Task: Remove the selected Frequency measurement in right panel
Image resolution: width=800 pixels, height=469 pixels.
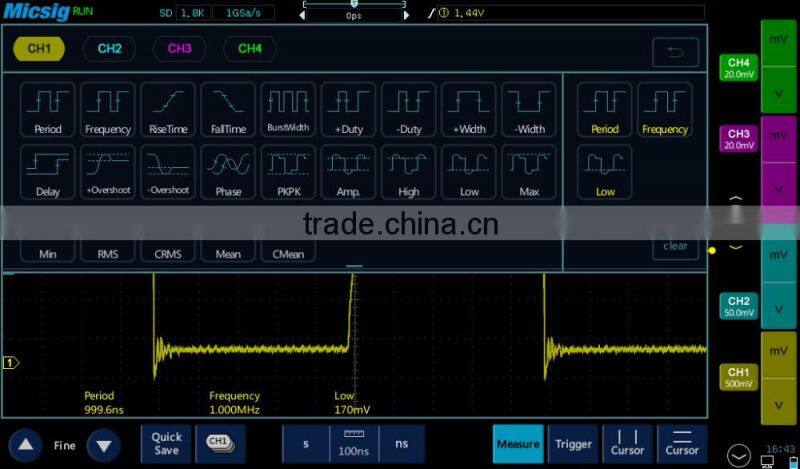Action: [x=665, y=110]
